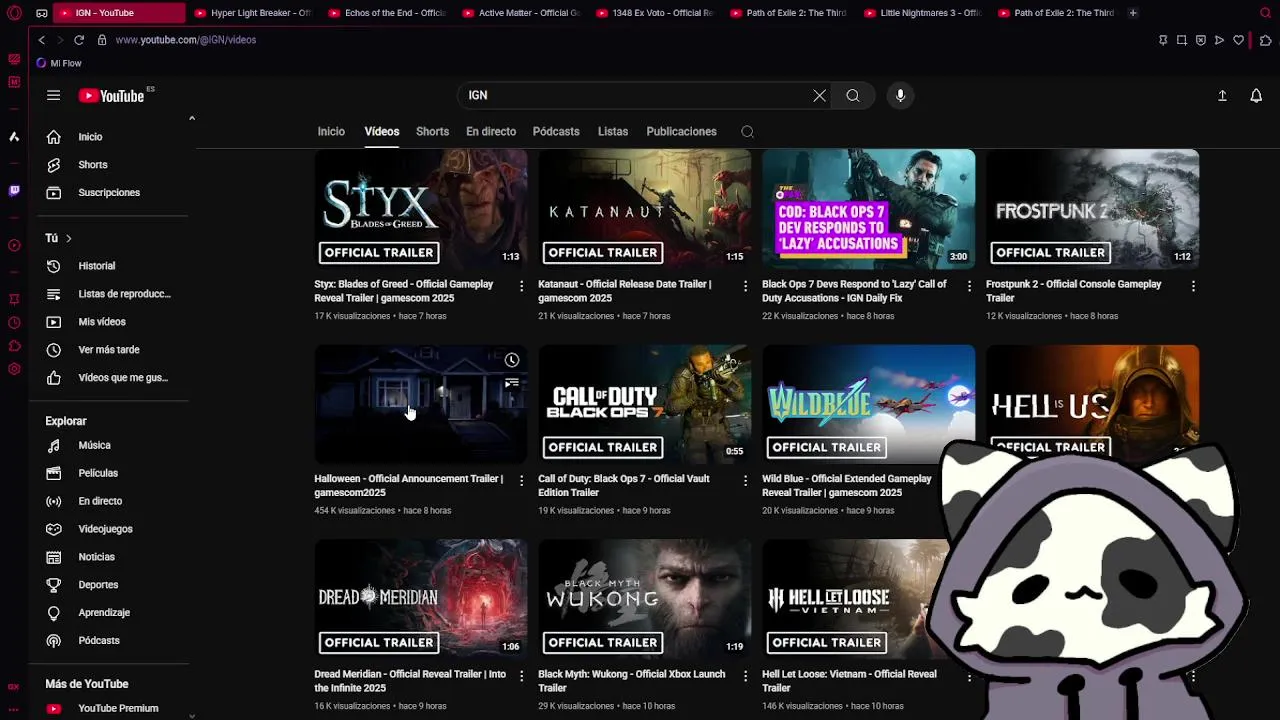Switch to Echoes of the End tab
This screenshot has height=720, width=1280.
386,13
